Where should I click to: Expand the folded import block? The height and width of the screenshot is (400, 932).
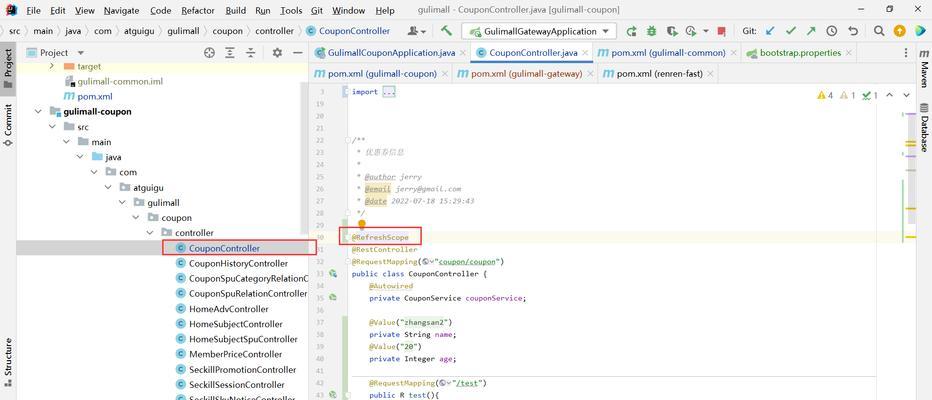point(389,92)
